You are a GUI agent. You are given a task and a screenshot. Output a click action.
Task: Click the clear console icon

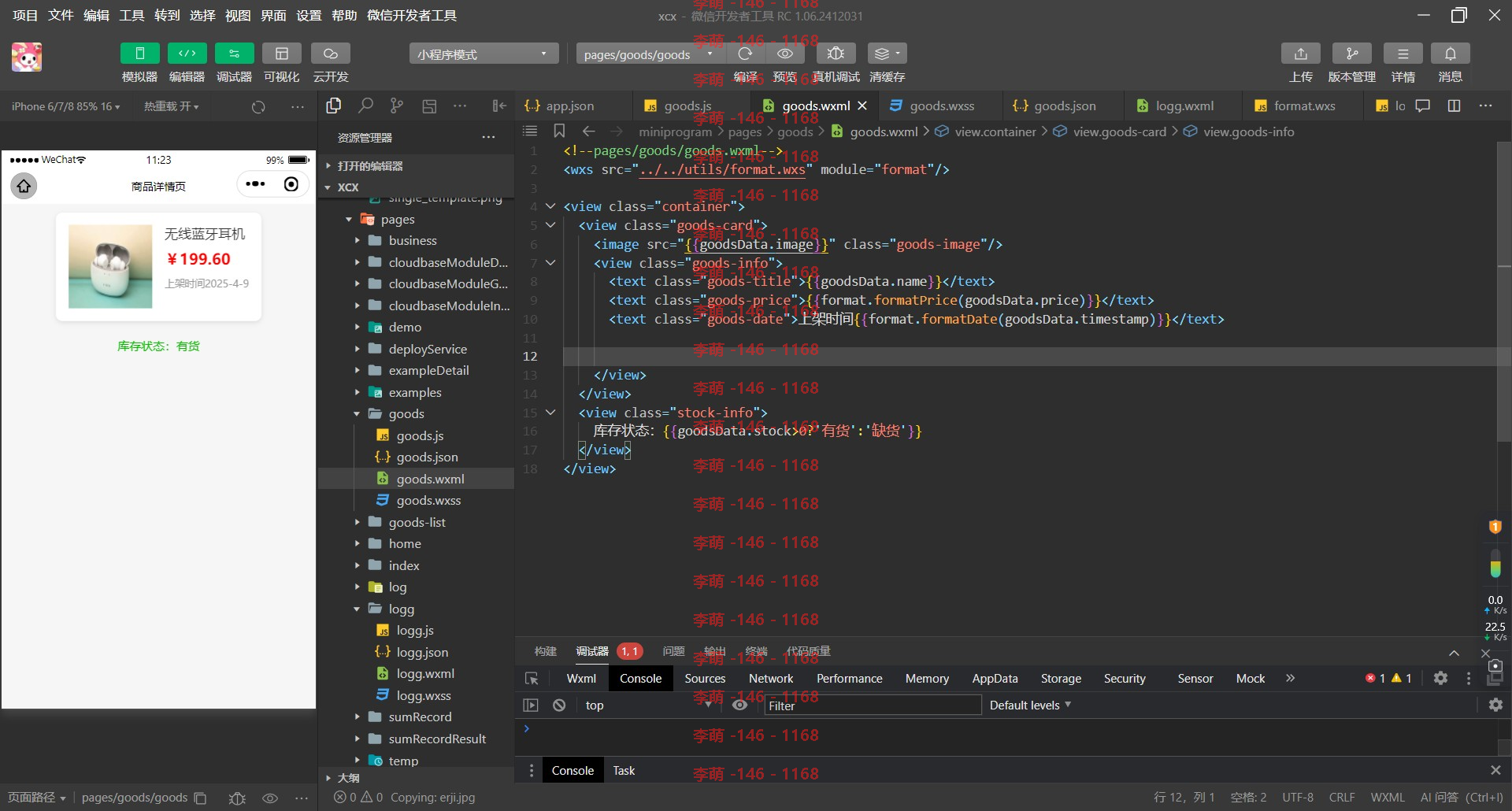[559, 705]
